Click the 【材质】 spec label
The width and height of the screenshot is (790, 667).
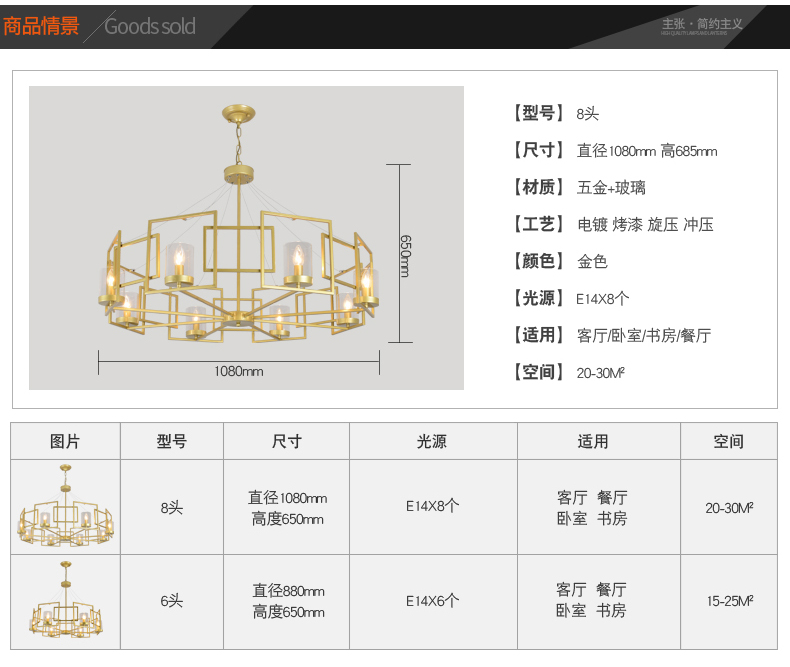pos(538,187)
